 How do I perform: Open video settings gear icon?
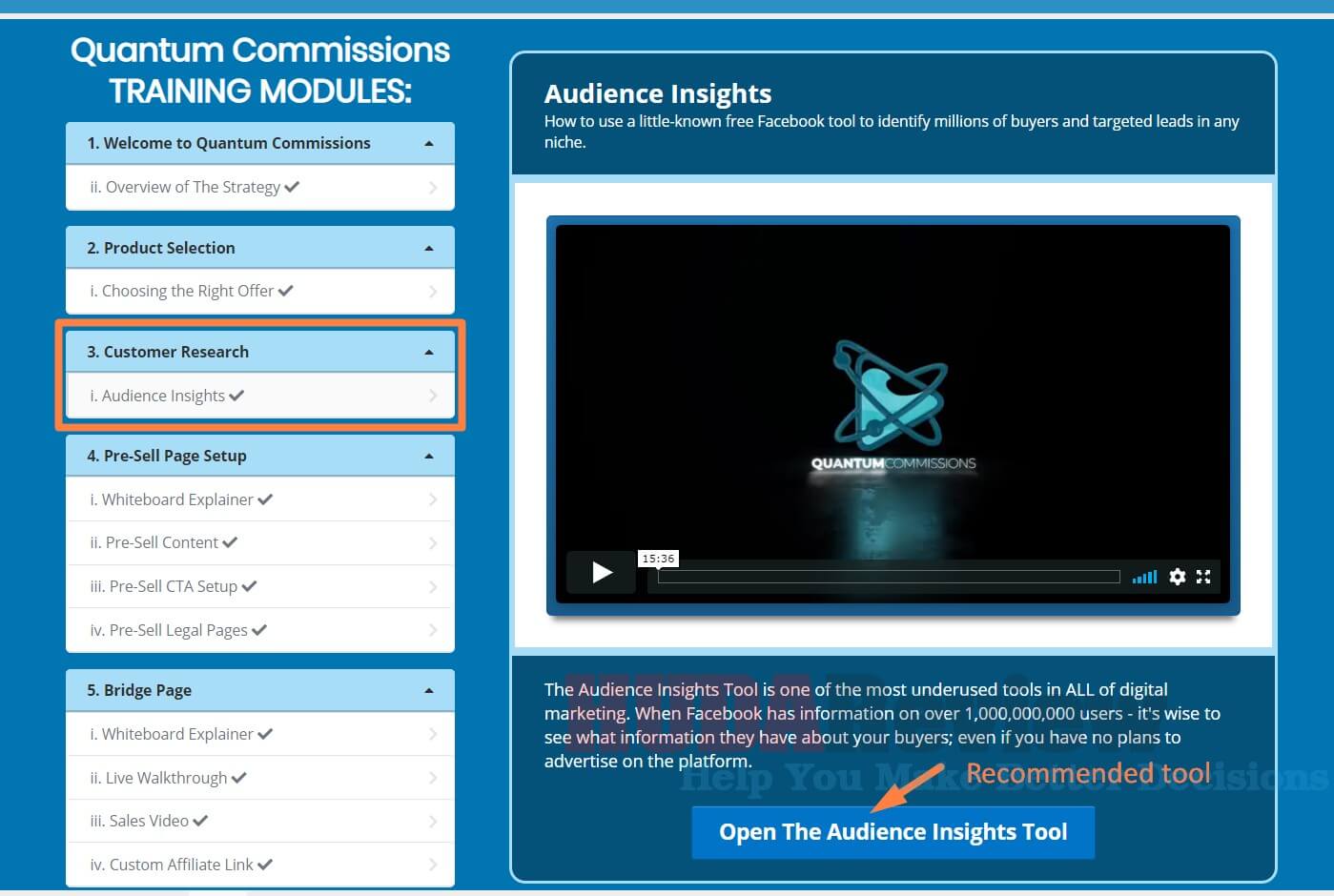(x=1178, y=577)
